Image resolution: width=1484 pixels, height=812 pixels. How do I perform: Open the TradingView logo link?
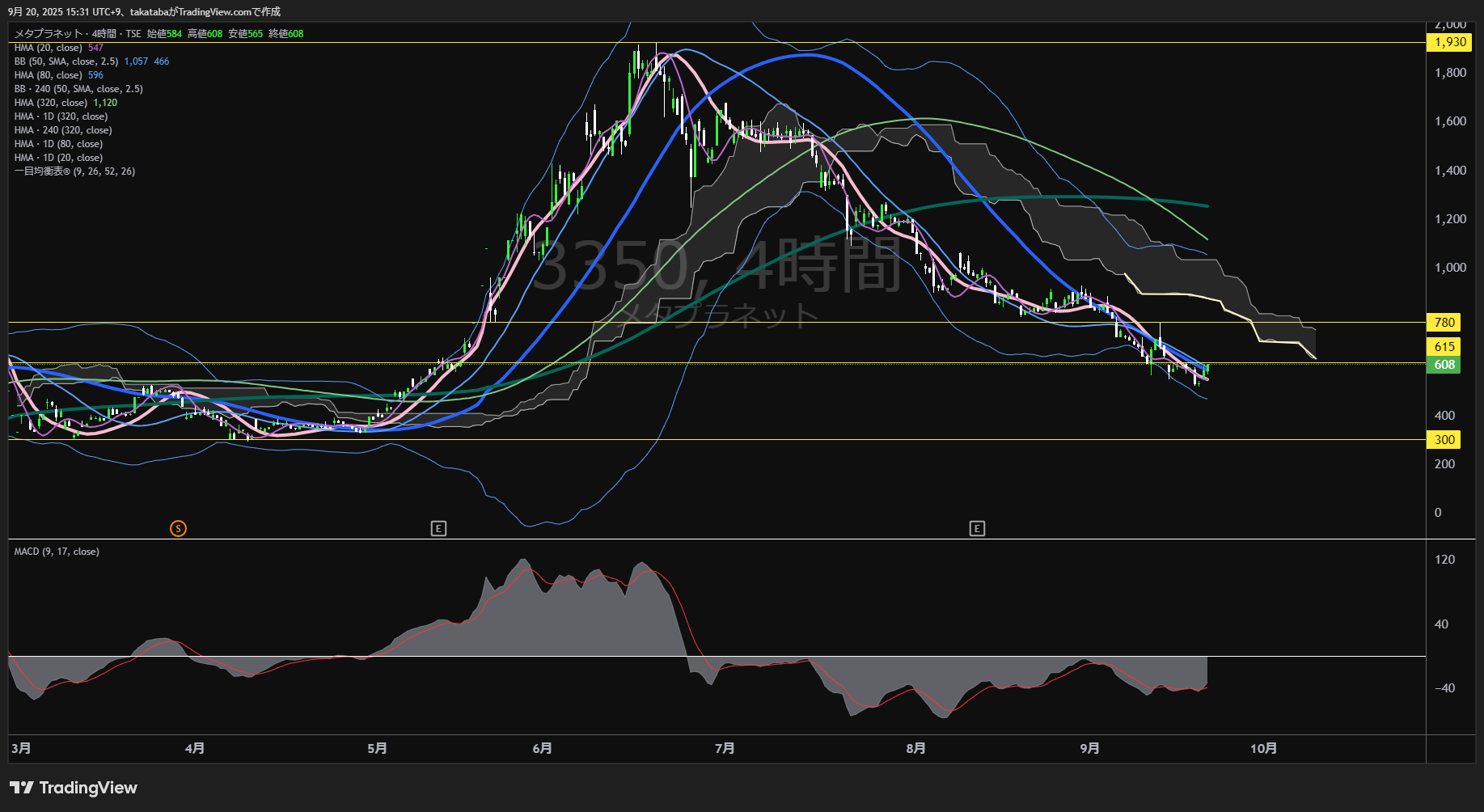tap(74, 788)
